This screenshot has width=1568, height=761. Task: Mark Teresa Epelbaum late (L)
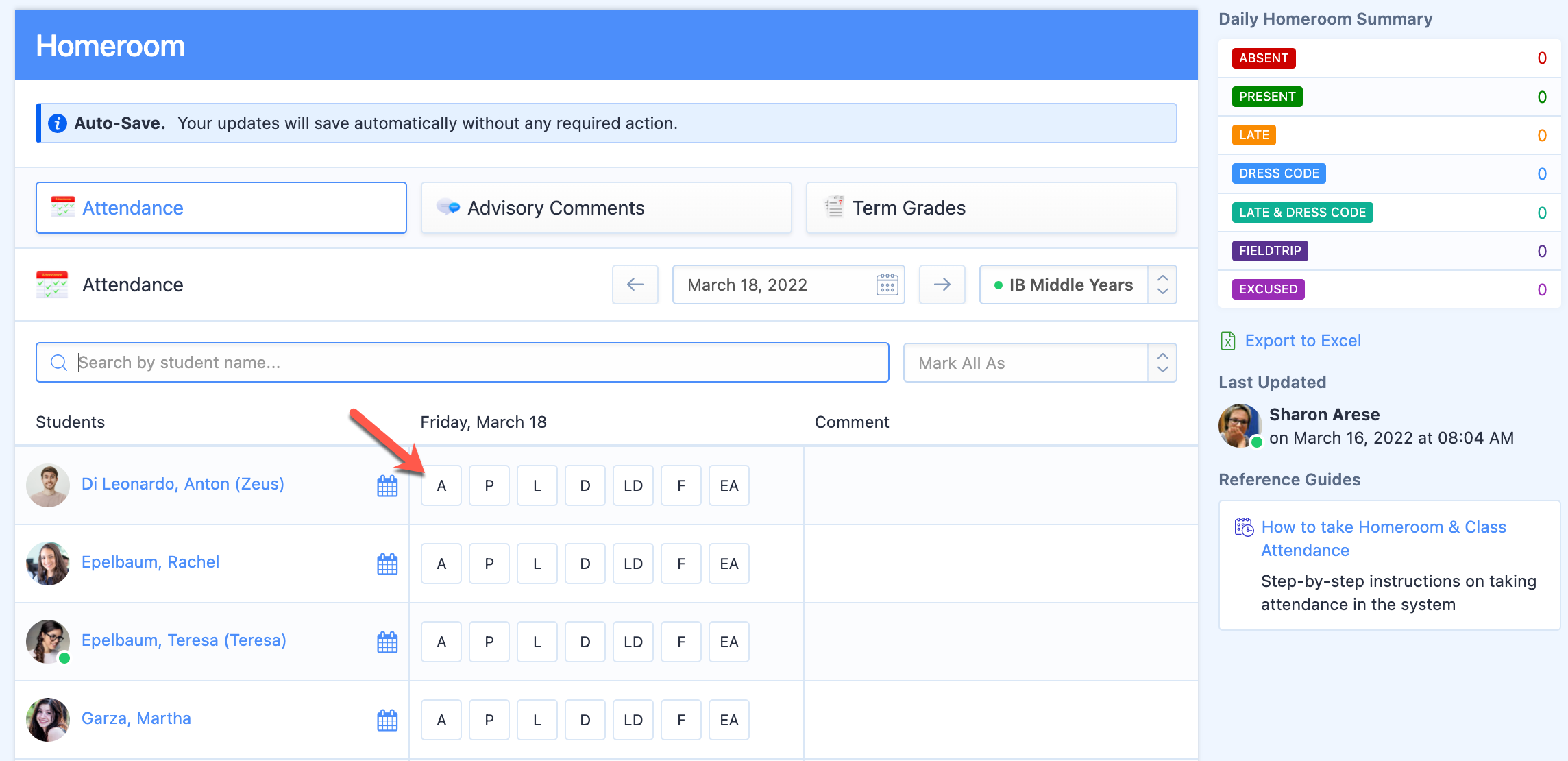(x=537, y=642)
